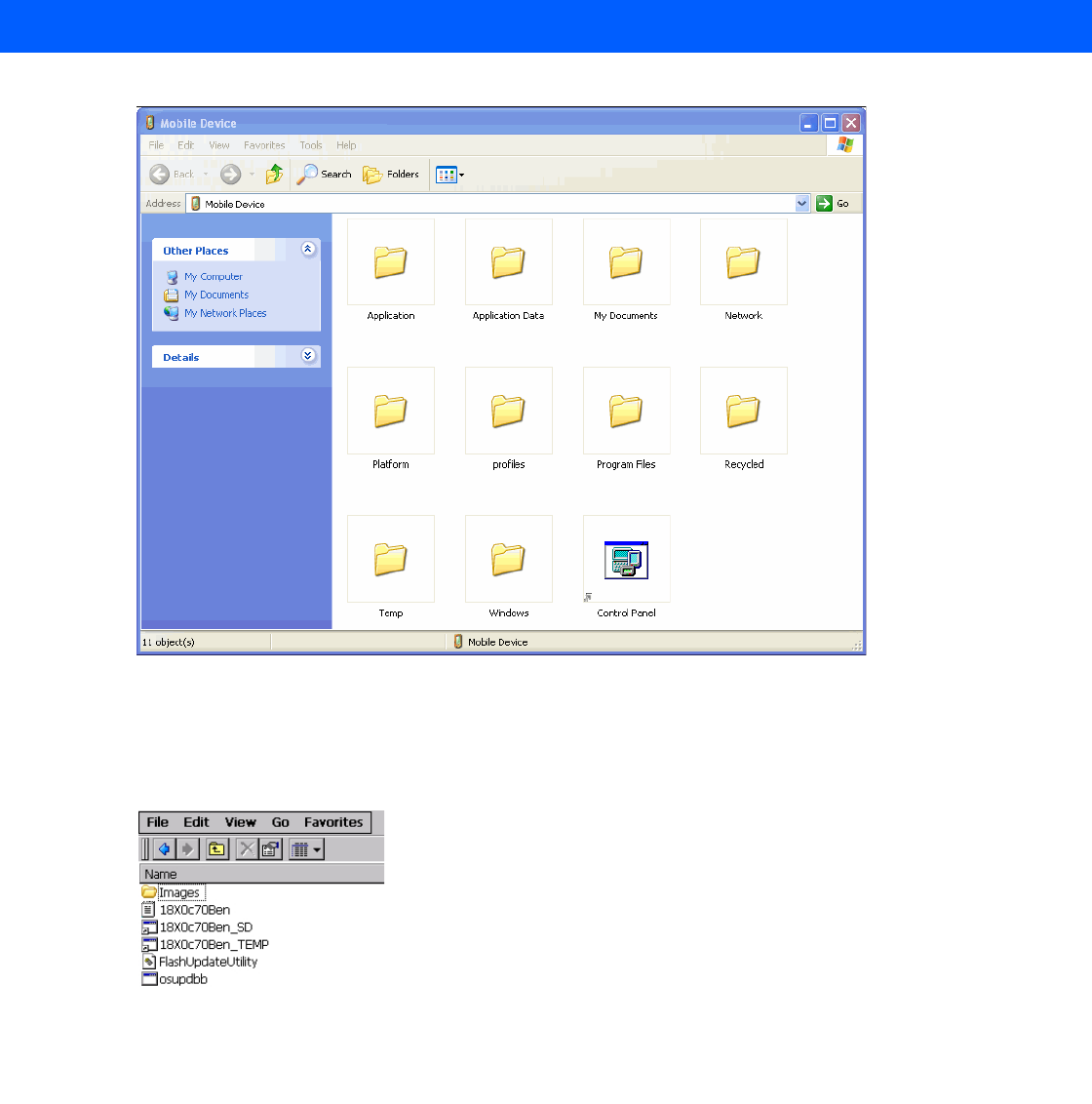Open File menu in the device file browser
The height and width of the screenshot is (1104, 1092).
tap(157, 822)
